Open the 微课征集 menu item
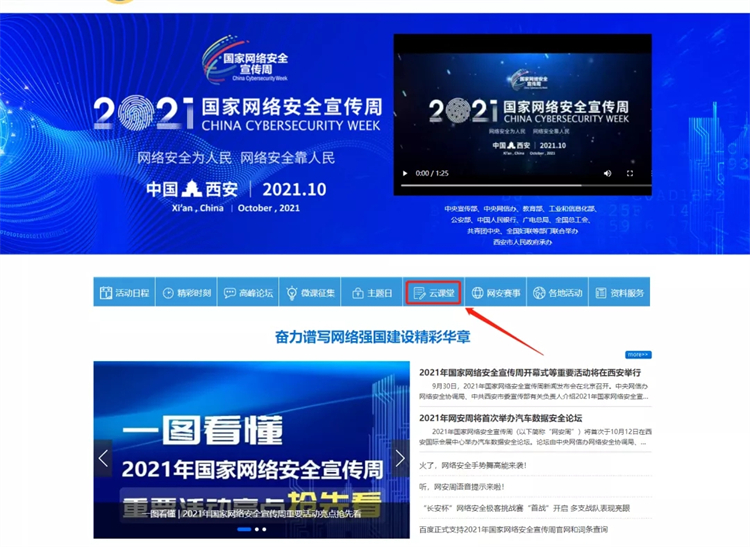Image resolution: width=750 pixels, height=547 pixels. point(310,293)
